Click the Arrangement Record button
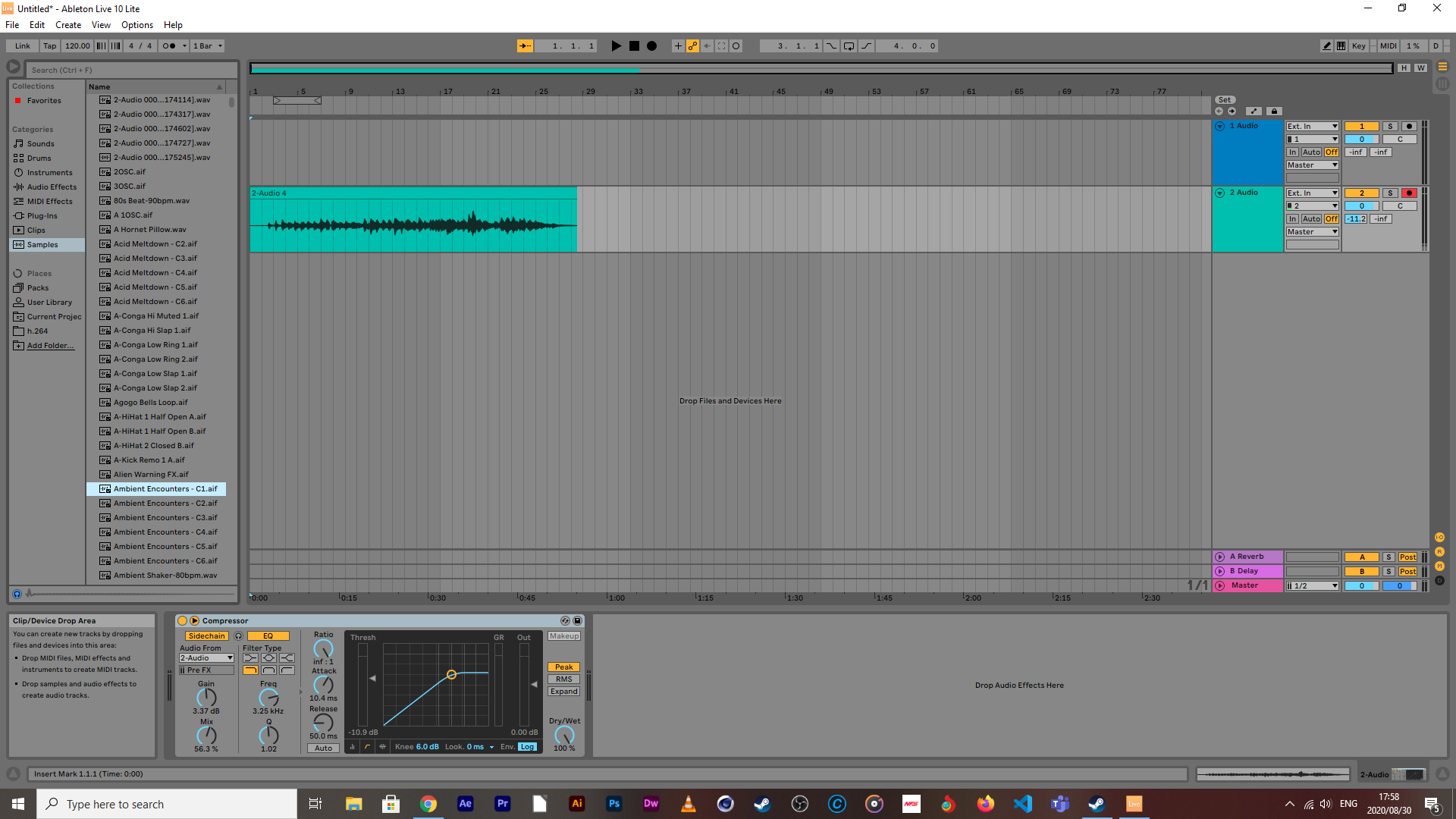1456x819 pixels. coord(651,46)
